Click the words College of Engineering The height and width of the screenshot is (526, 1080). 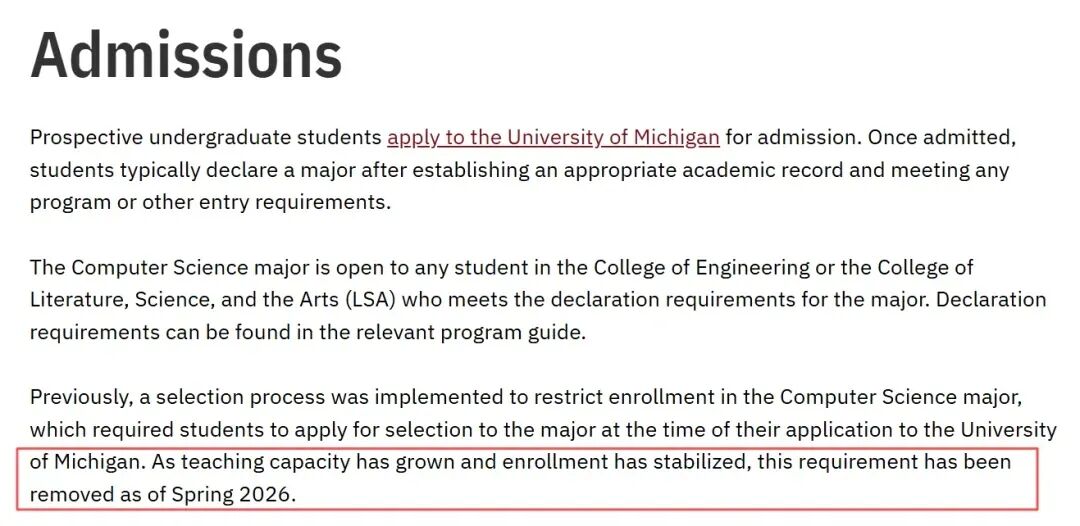701,267
